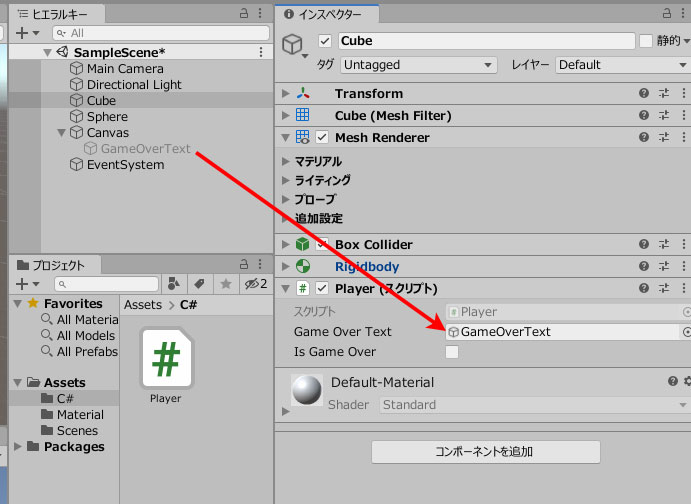The width and height of the screenshot is (691, 504).
Task: Open help for Rigidbody component
Action: coord(644,266)
